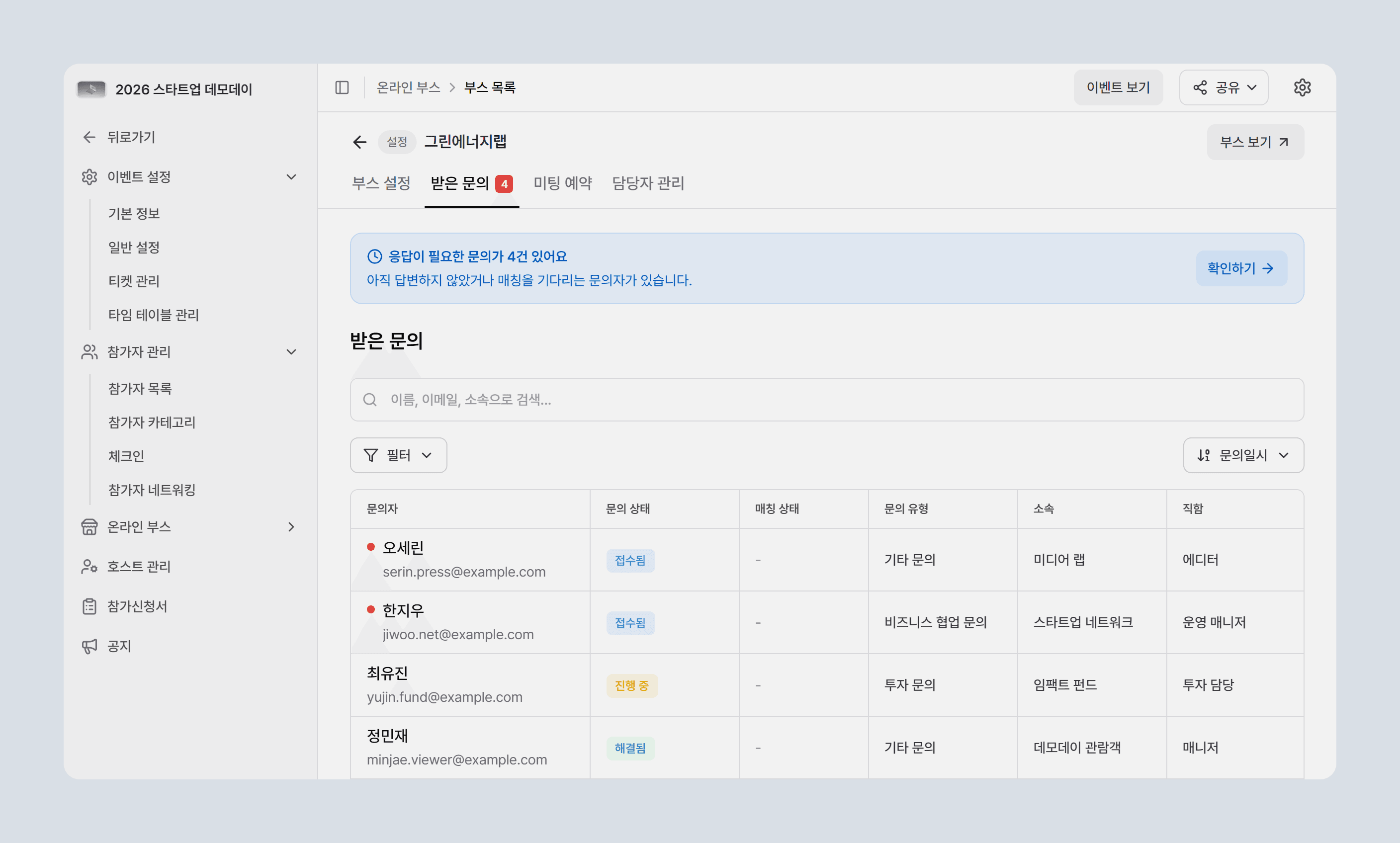The width and height of the screenshot is (1400, 843).
Task: Collapse the 참가자 관리 section
Action: pos(291,351)
